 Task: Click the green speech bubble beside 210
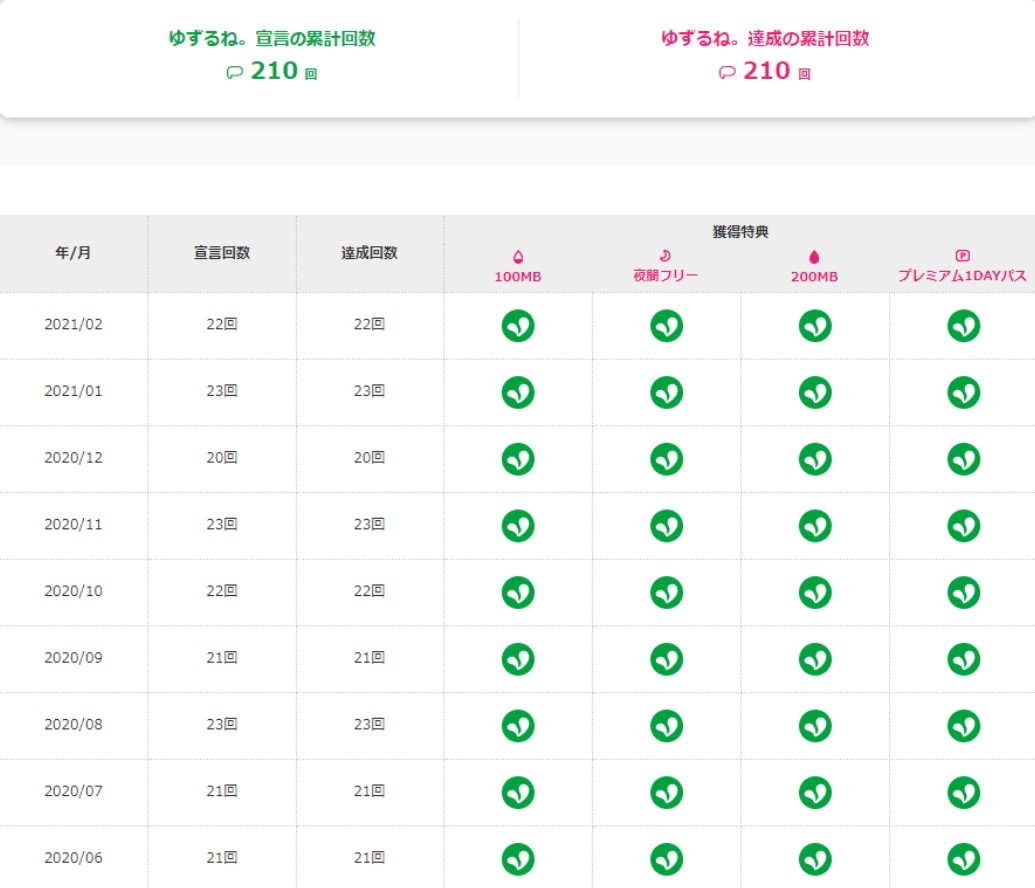coord(235,72)
